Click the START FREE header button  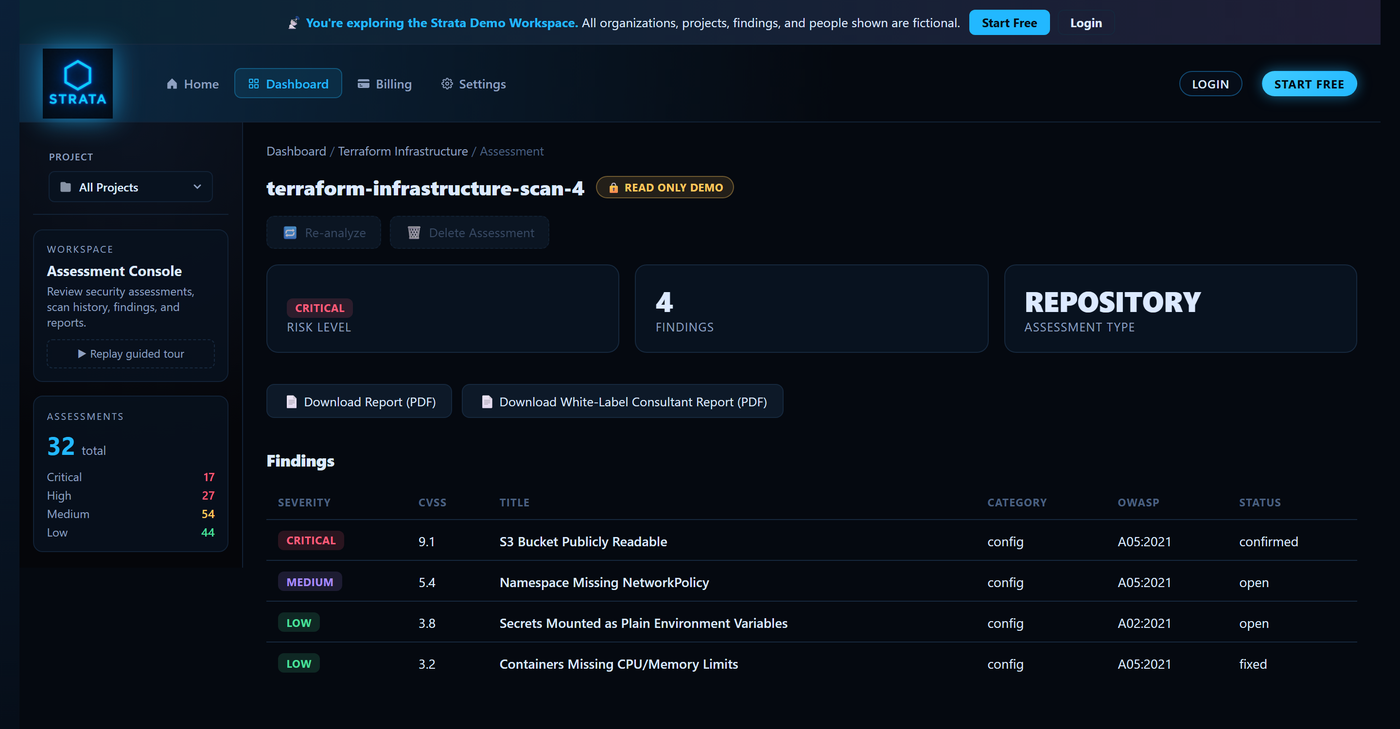click(1309, 84)
